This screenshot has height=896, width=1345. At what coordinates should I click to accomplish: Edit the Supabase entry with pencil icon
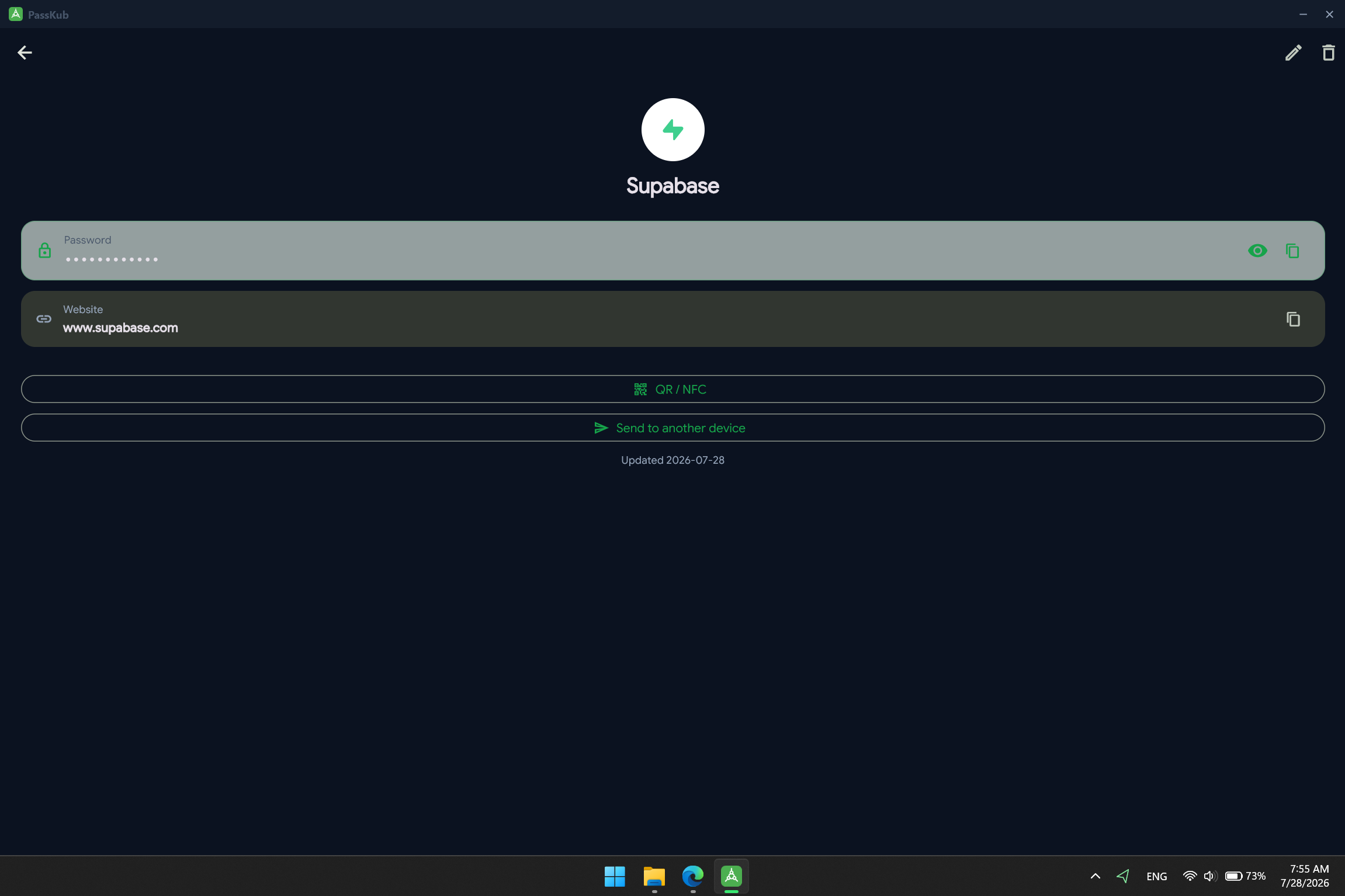tap(1293, 53)
